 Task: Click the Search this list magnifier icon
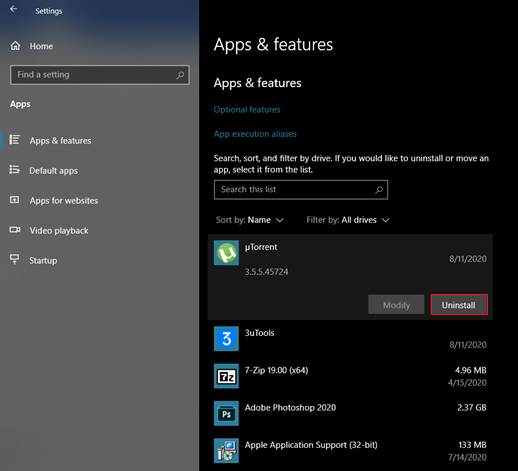(x=379, y=190)
